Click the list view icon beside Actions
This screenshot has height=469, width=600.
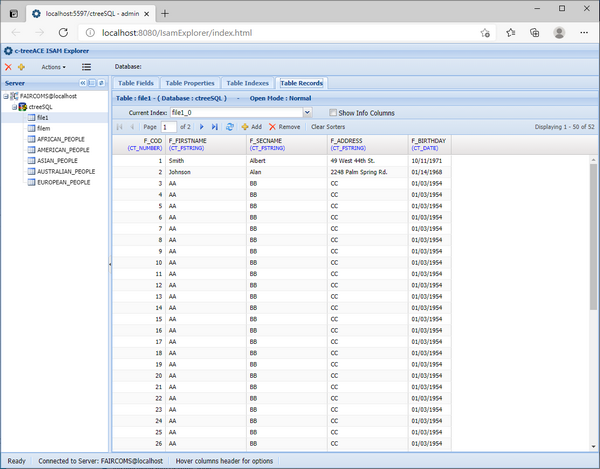[87, 67]
